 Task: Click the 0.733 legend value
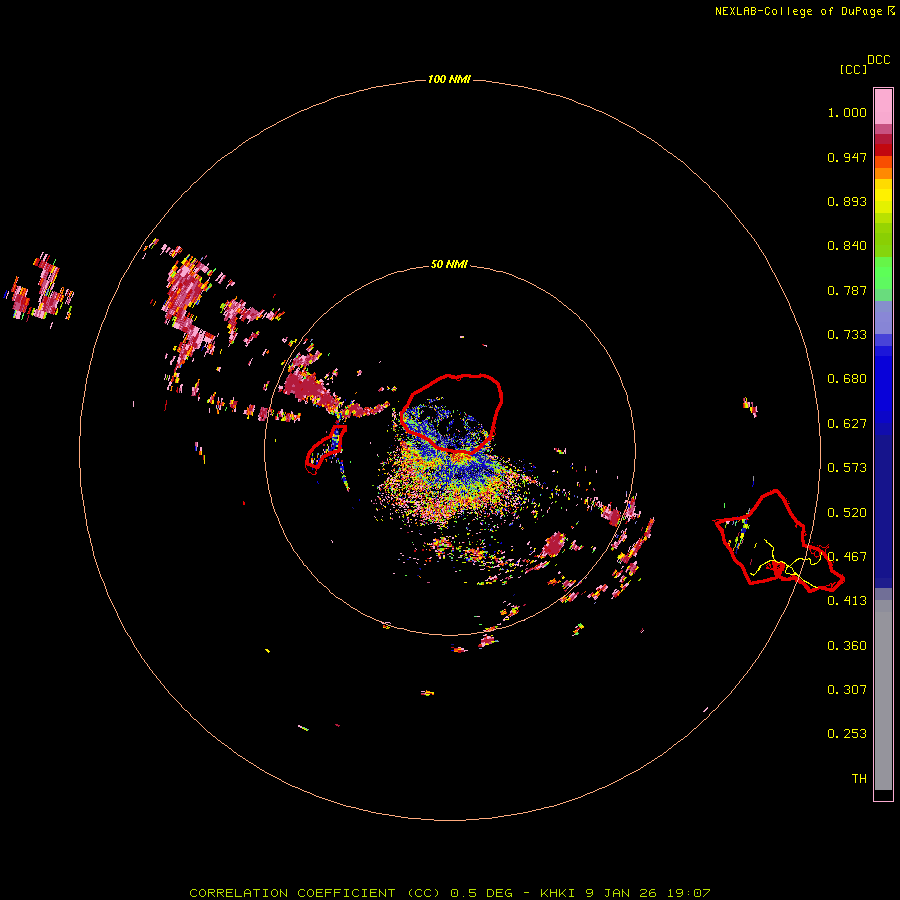(847, 335)
